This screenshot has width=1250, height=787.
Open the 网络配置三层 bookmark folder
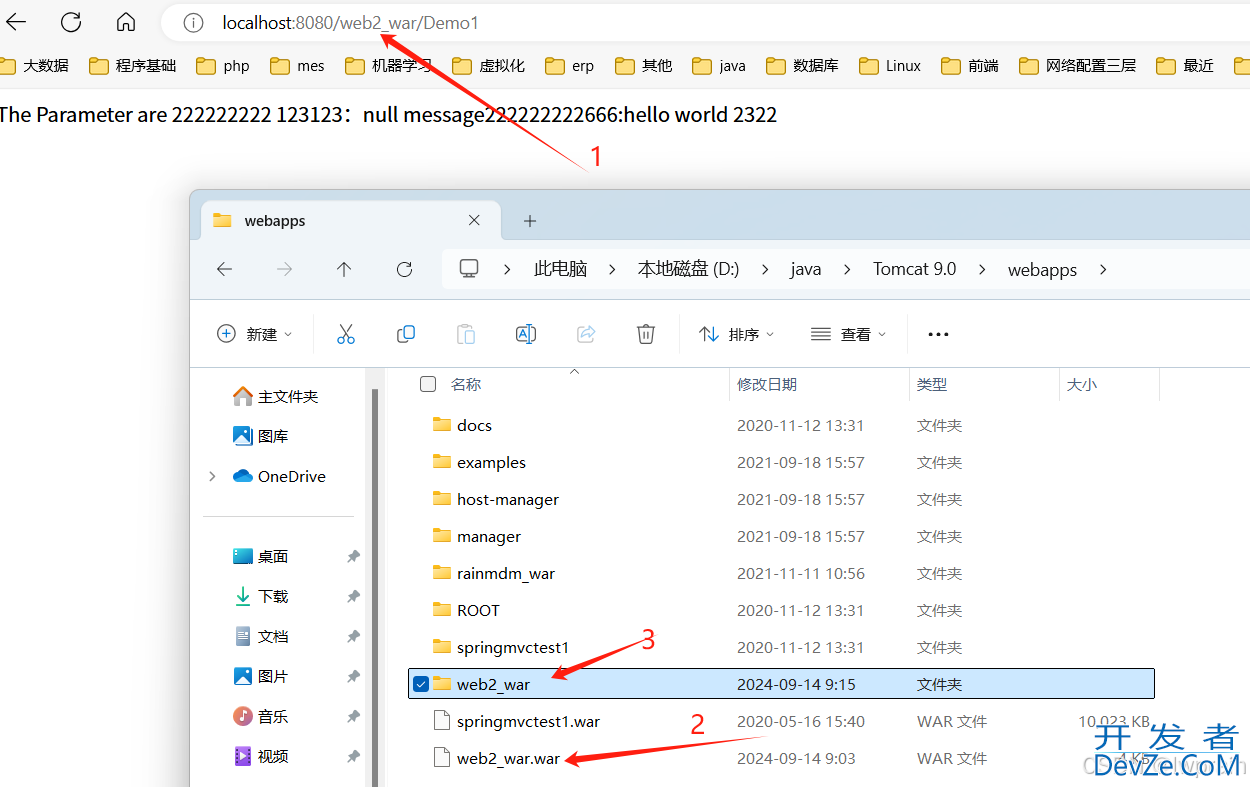pyautogui.click(x=1078, y=66)
